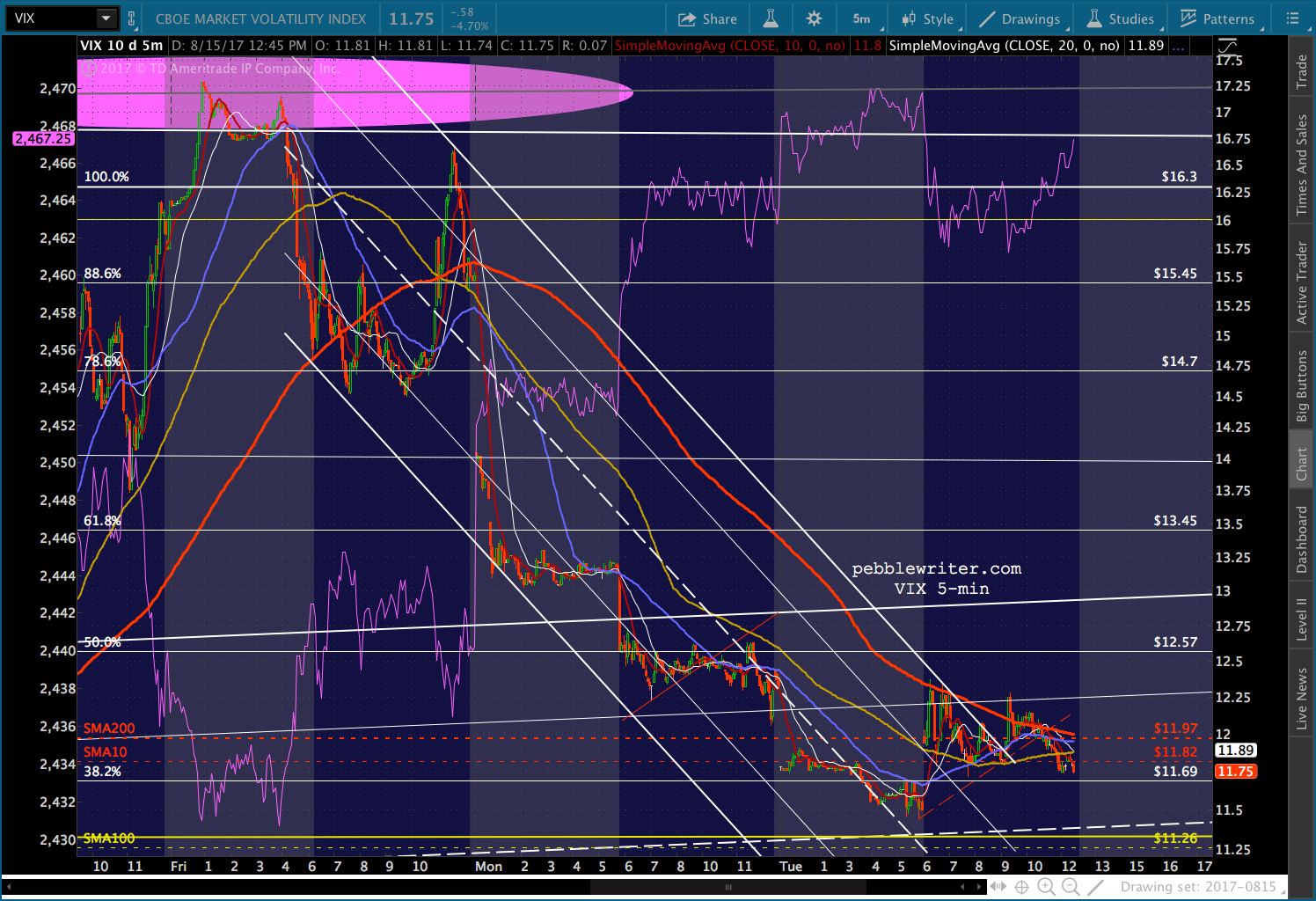Screen dimensions: 1316x901
Task: Click the zoom out magnifier icon
Action: (1071, 887)
